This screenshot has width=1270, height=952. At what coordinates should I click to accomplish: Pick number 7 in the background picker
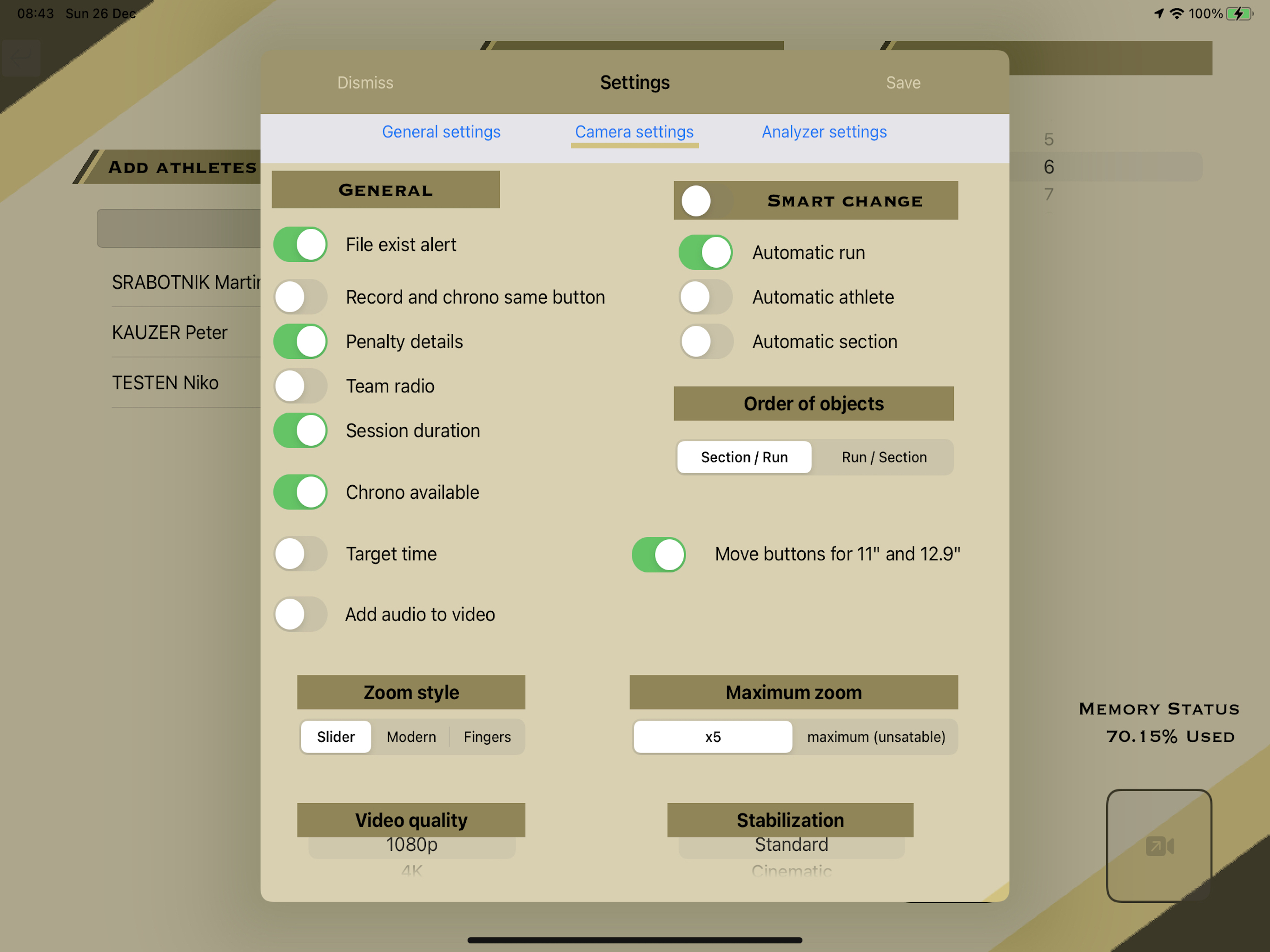[1048, 194]
